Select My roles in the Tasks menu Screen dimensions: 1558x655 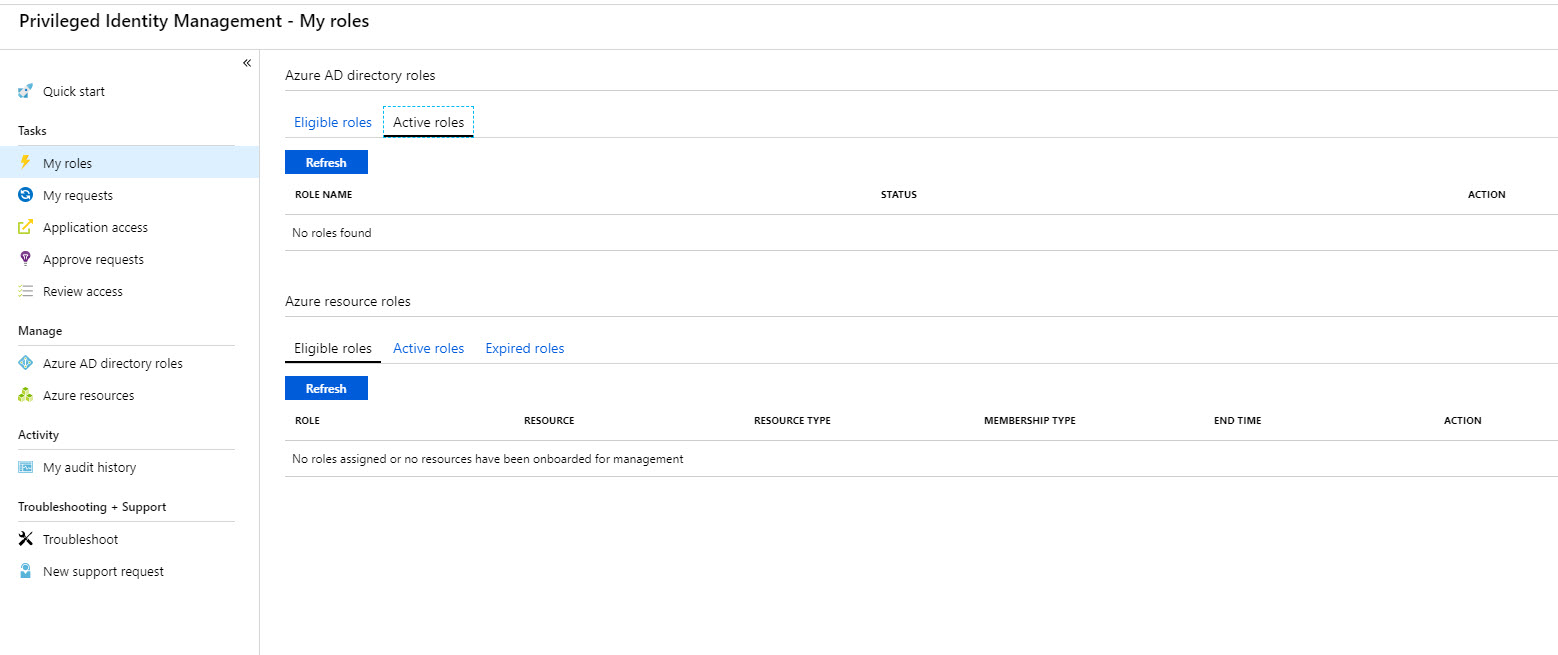click(130, 163)
